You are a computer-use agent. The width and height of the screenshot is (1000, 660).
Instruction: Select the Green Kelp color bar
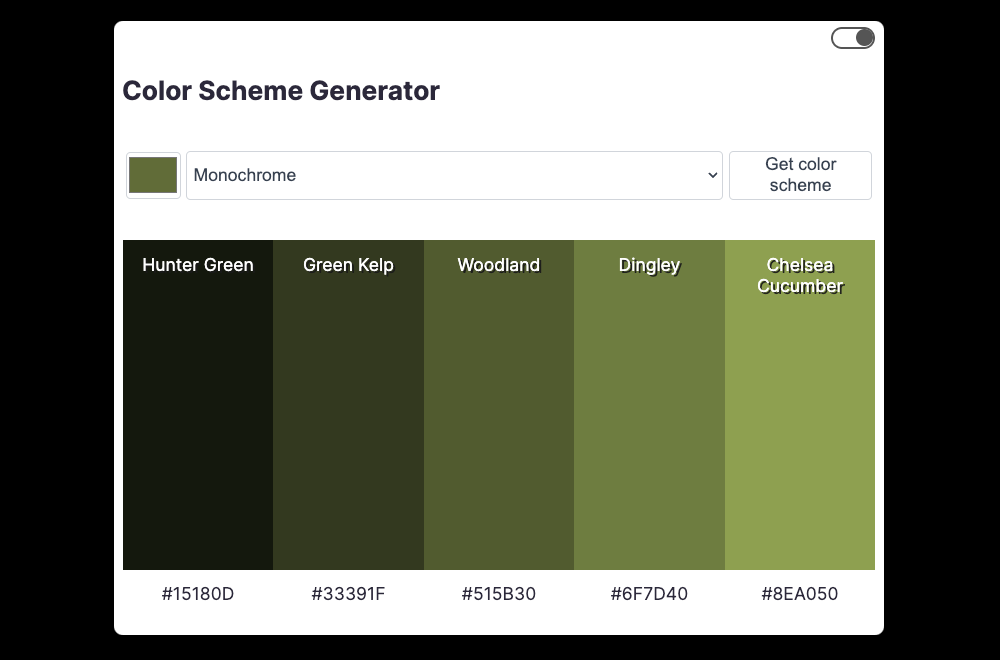[x=348, y=420]
